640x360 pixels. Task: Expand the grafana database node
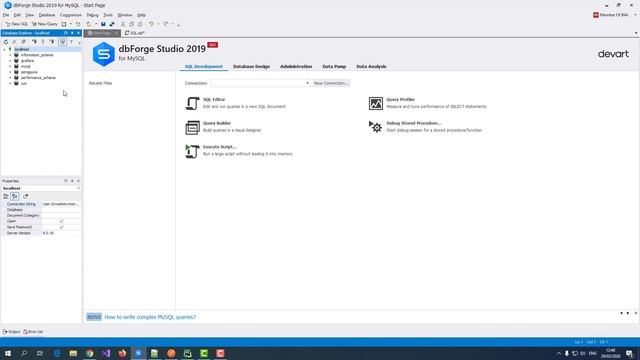point(10,60)
